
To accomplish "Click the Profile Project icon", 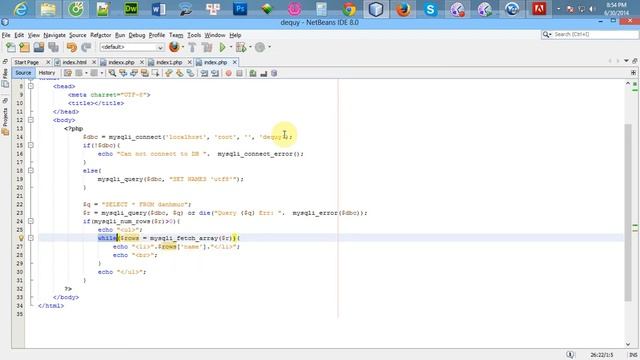I will [x=260, y=47].
